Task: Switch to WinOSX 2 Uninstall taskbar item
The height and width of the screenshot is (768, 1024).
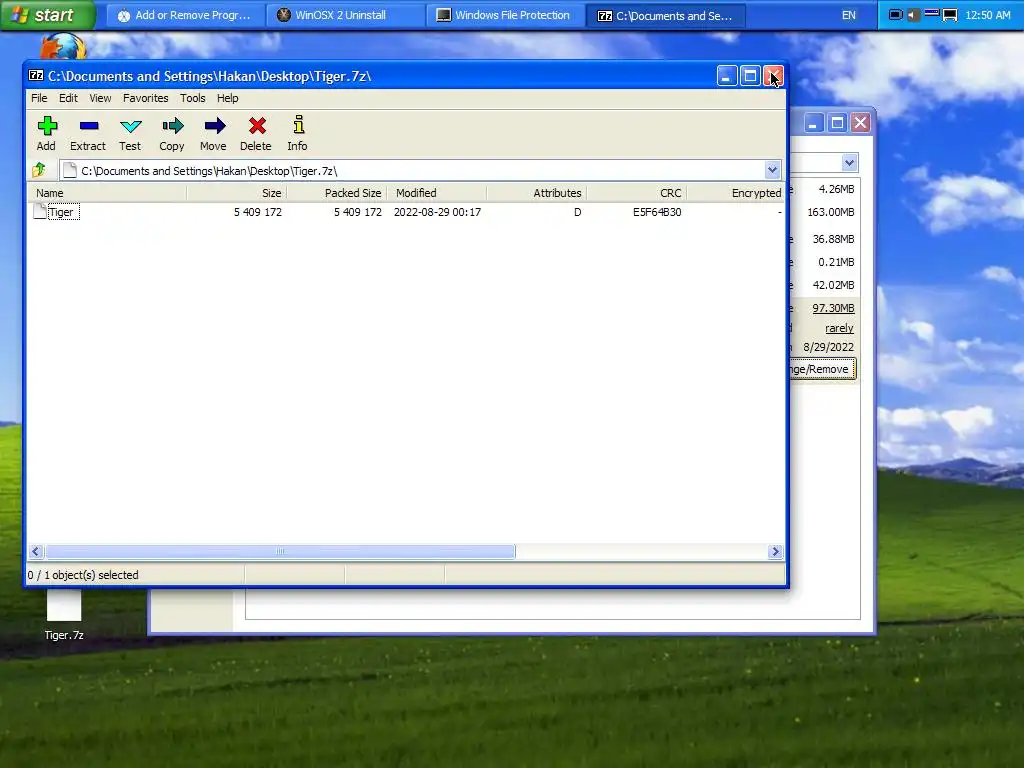Action: click(345, 15)
